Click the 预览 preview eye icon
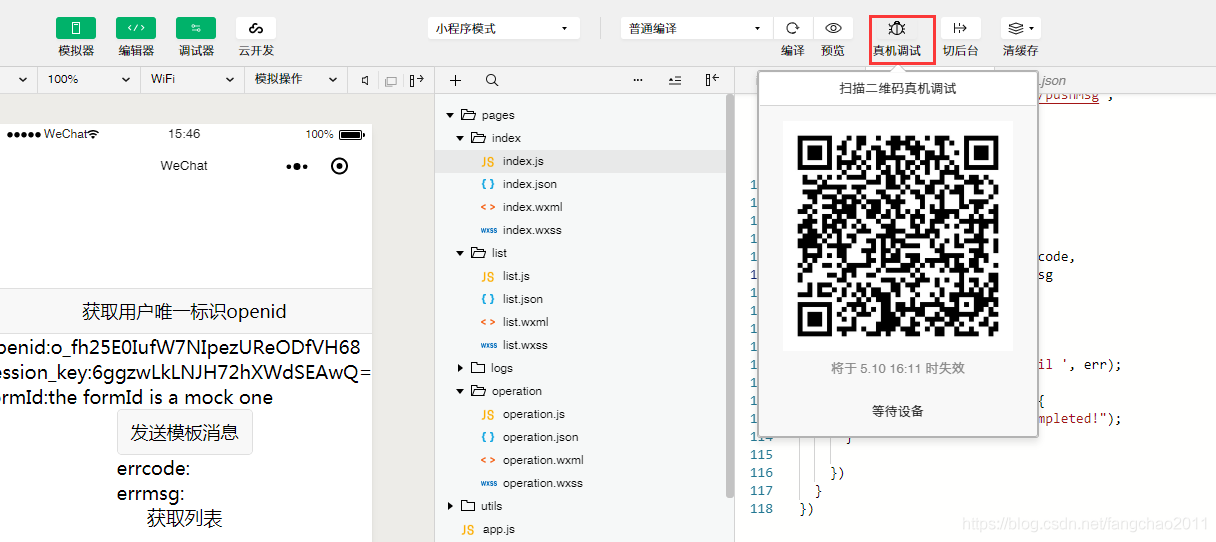Viewport: 1216px width, 542px height. pos(833,28)
